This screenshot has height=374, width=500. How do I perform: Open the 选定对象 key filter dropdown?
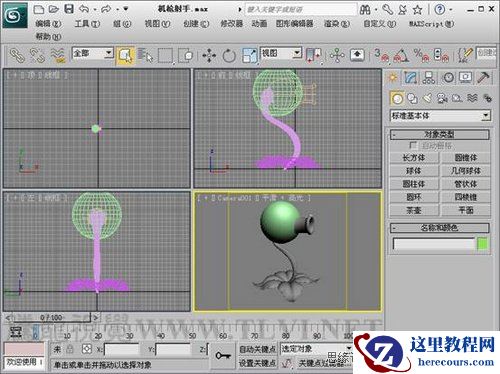pos(317,349)
